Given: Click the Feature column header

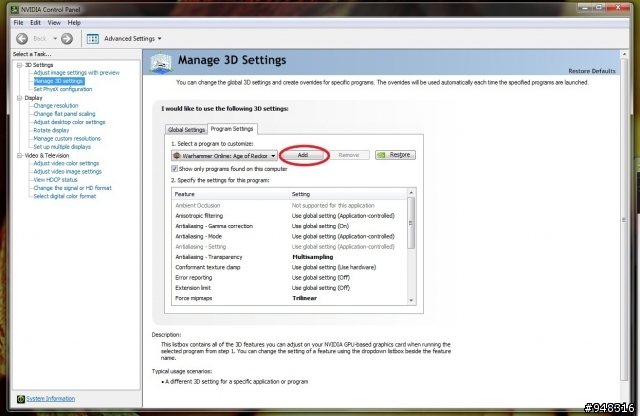Looking at the screenshot, I should tap(231, 194).
